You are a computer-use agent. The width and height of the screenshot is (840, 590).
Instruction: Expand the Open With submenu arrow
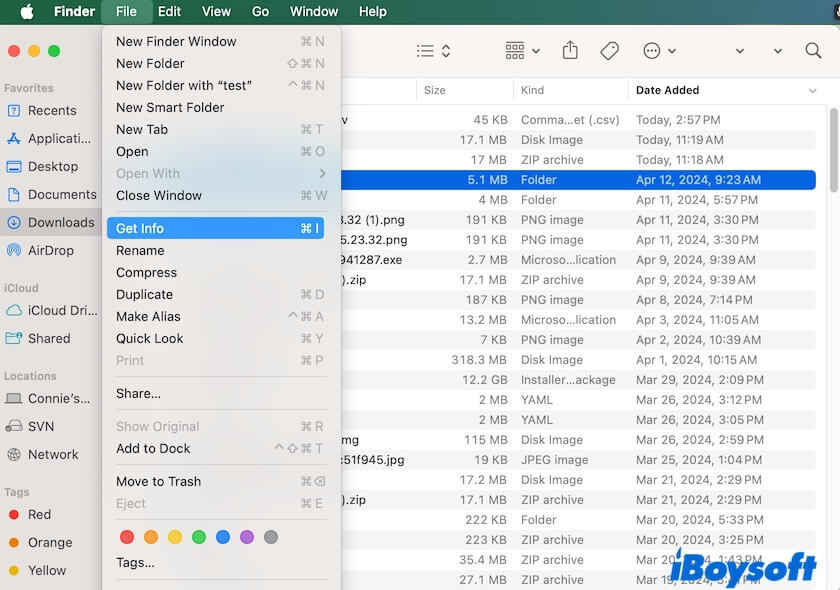point(322,173)
